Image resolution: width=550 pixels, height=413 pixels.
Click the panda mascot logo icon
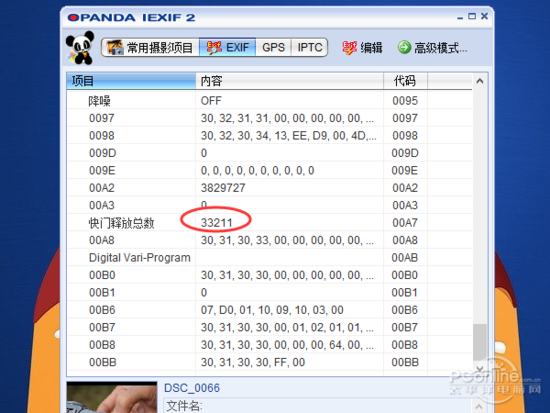[x=80, y=48]
